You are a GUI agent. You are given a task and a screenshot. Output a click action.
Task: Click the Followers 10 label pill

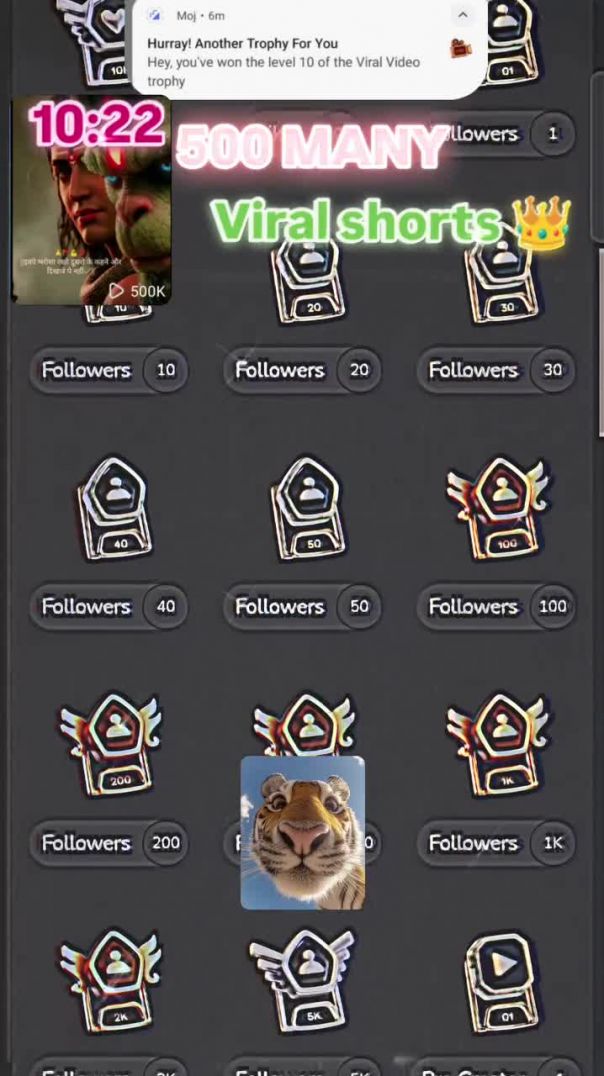coord(108,370)
